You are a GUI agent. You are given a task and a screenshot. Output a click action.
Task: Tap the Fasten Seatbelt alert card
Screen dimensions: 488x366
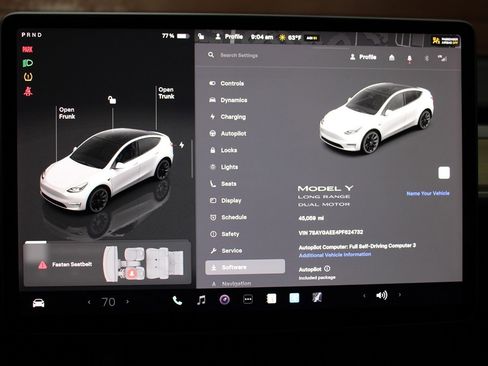pyautogui.click(x=107, y=264)
